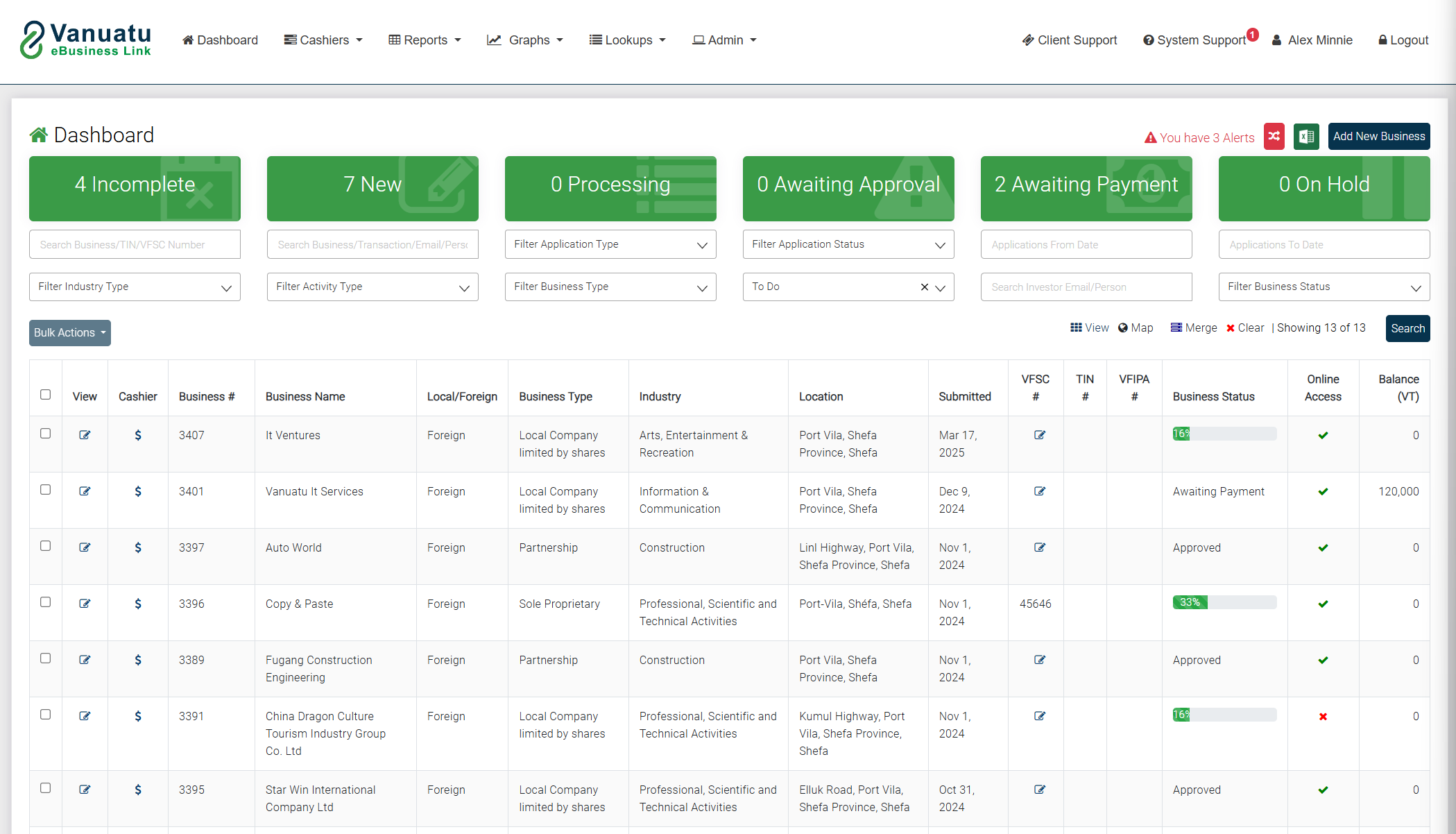Click the red shuffle icon button
The image size is (1456, 834).
pos(1274,137)
